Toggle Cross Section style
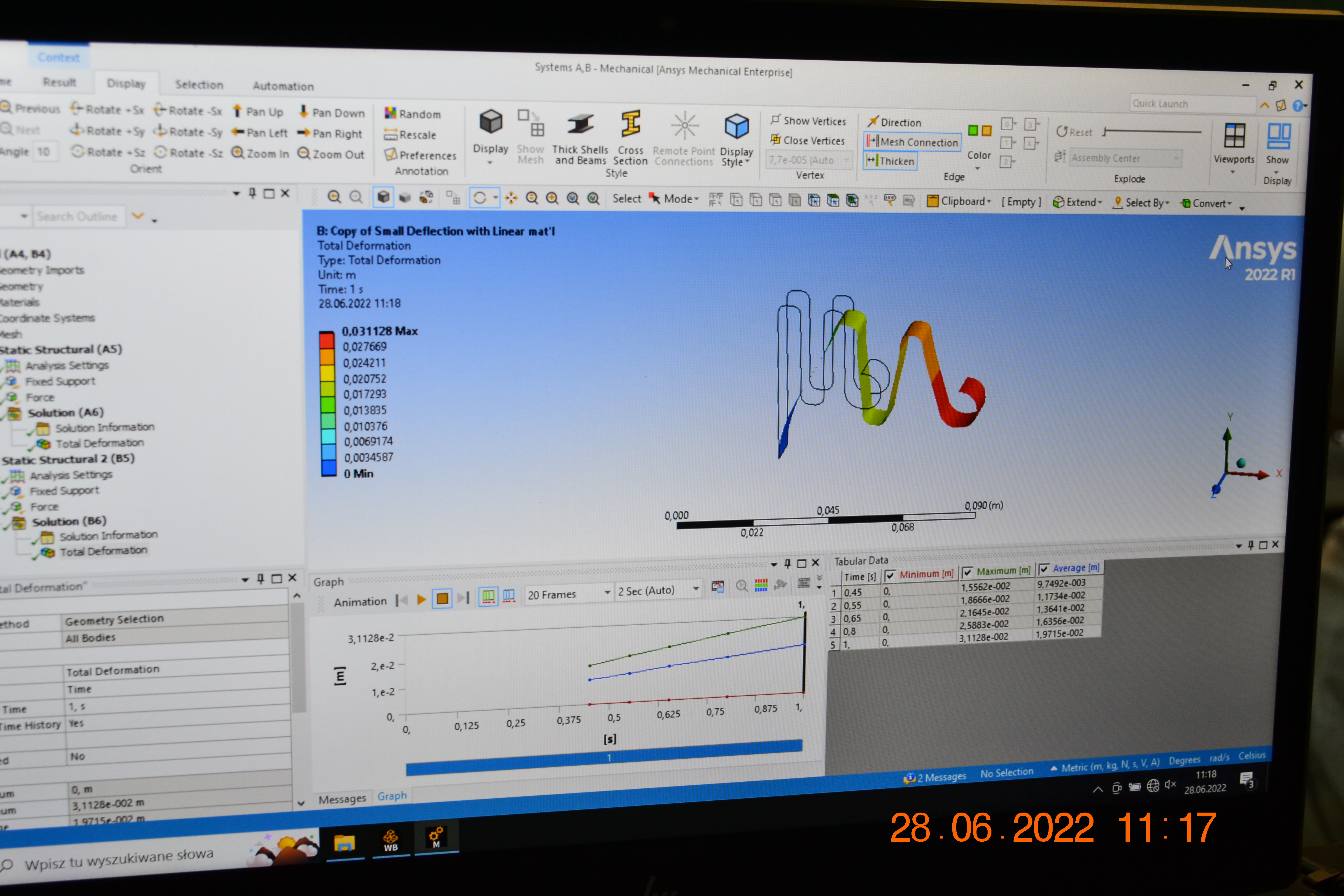Image resolution: width=1344 pixels, height=896 pixels. click(x=630, y=138)
